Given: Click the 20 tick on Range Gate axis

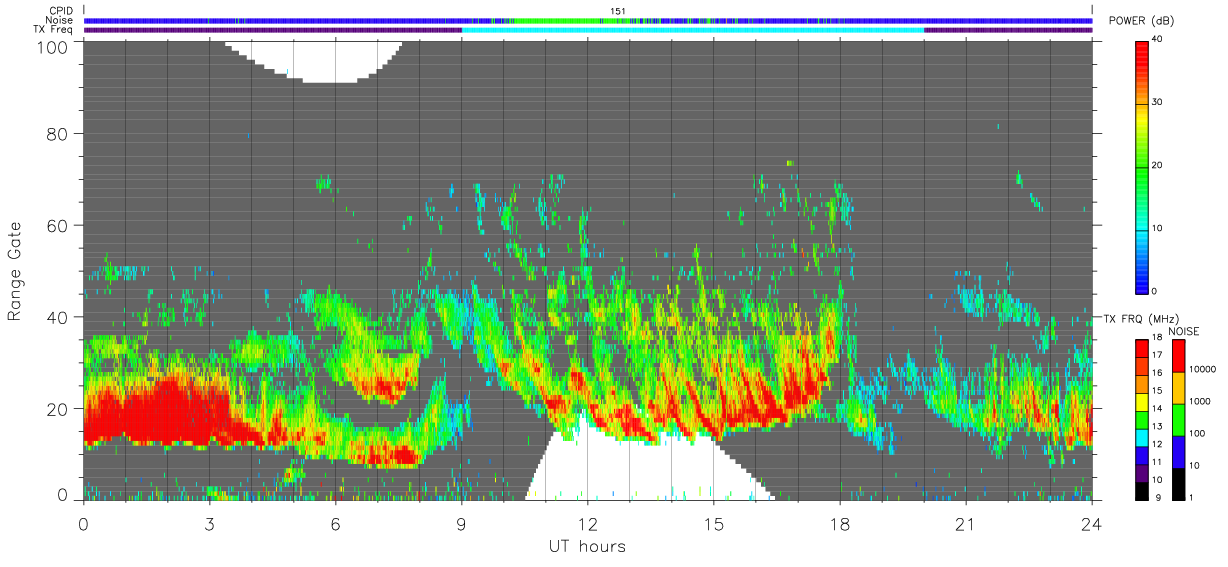Looking at the screenshot, I should (58, 409).
